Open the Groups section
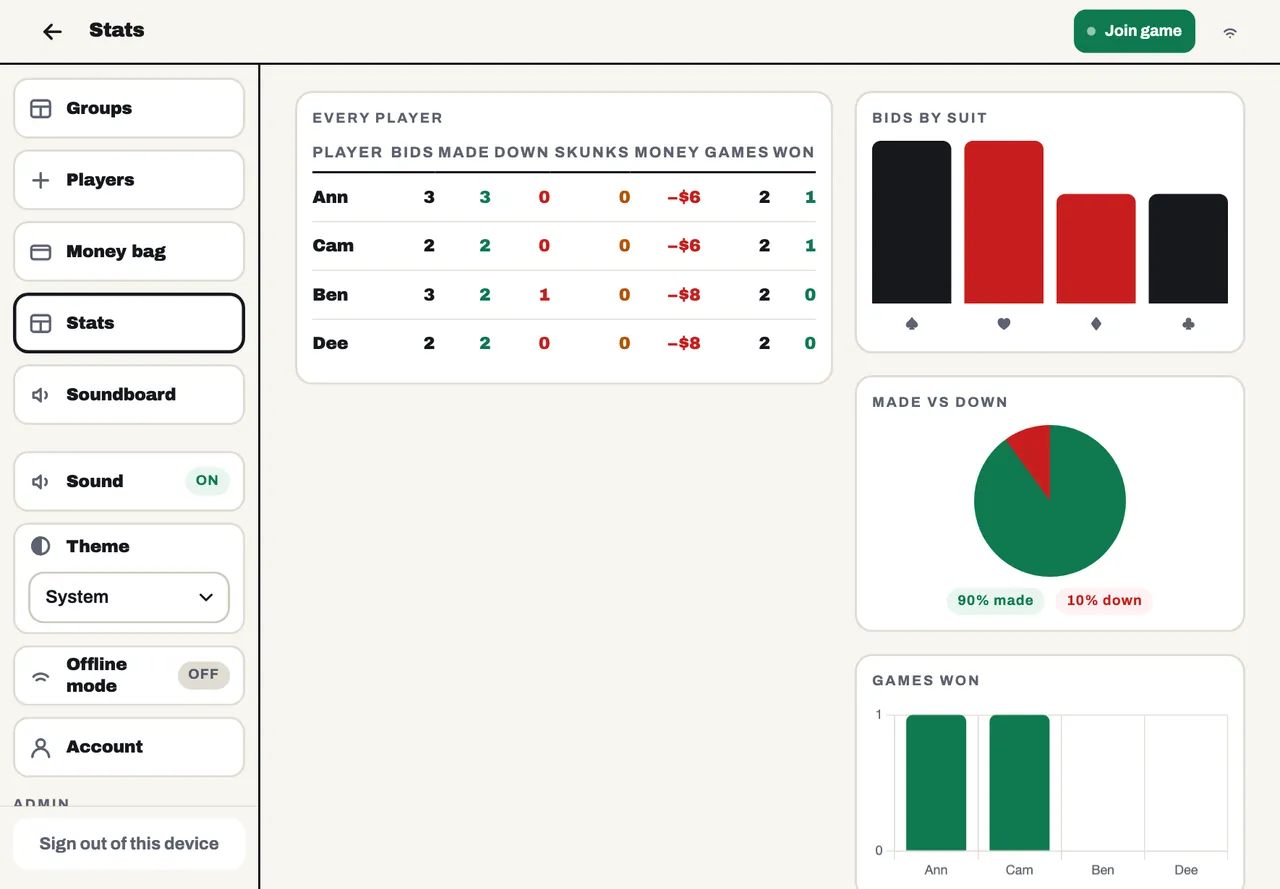 click(x=129, y=108)
